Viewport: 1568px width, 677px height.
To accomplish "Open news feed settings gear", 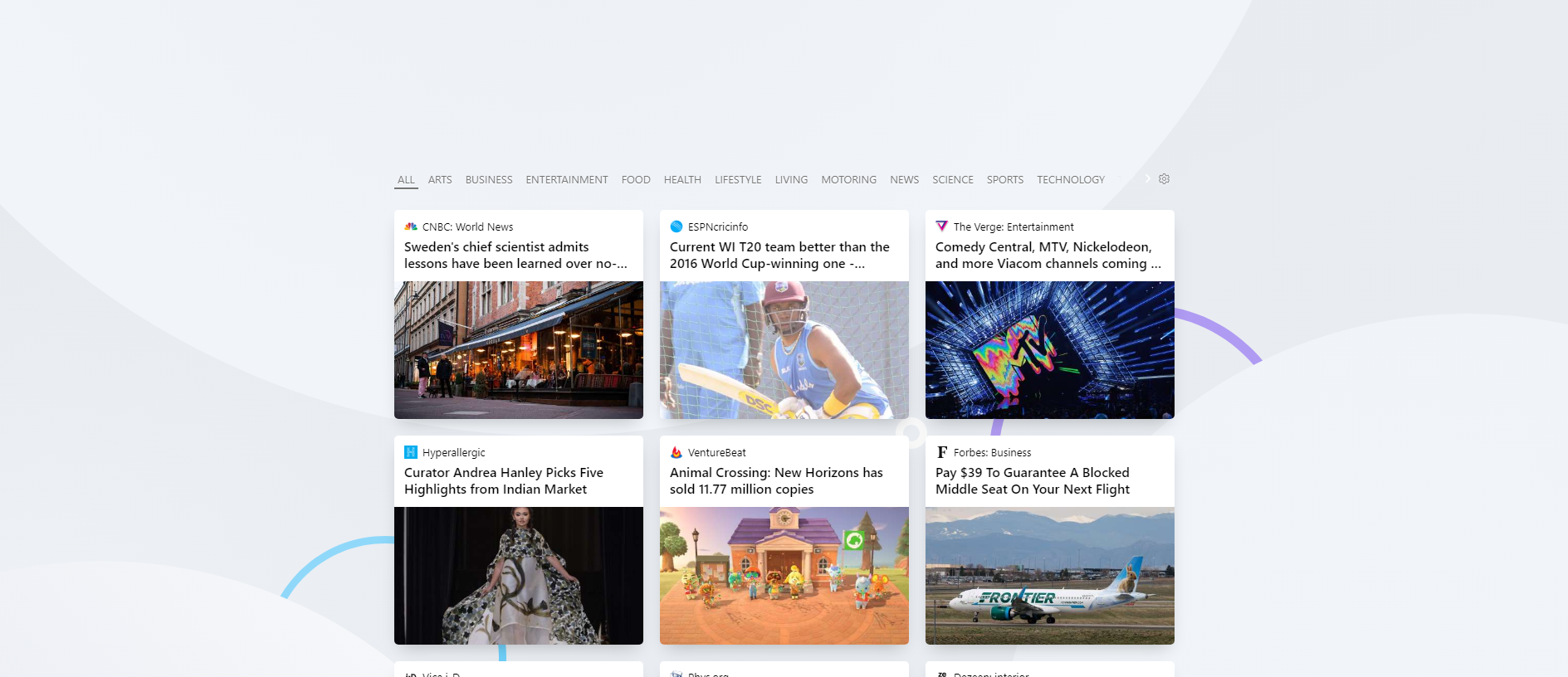I will (1165, 178).
